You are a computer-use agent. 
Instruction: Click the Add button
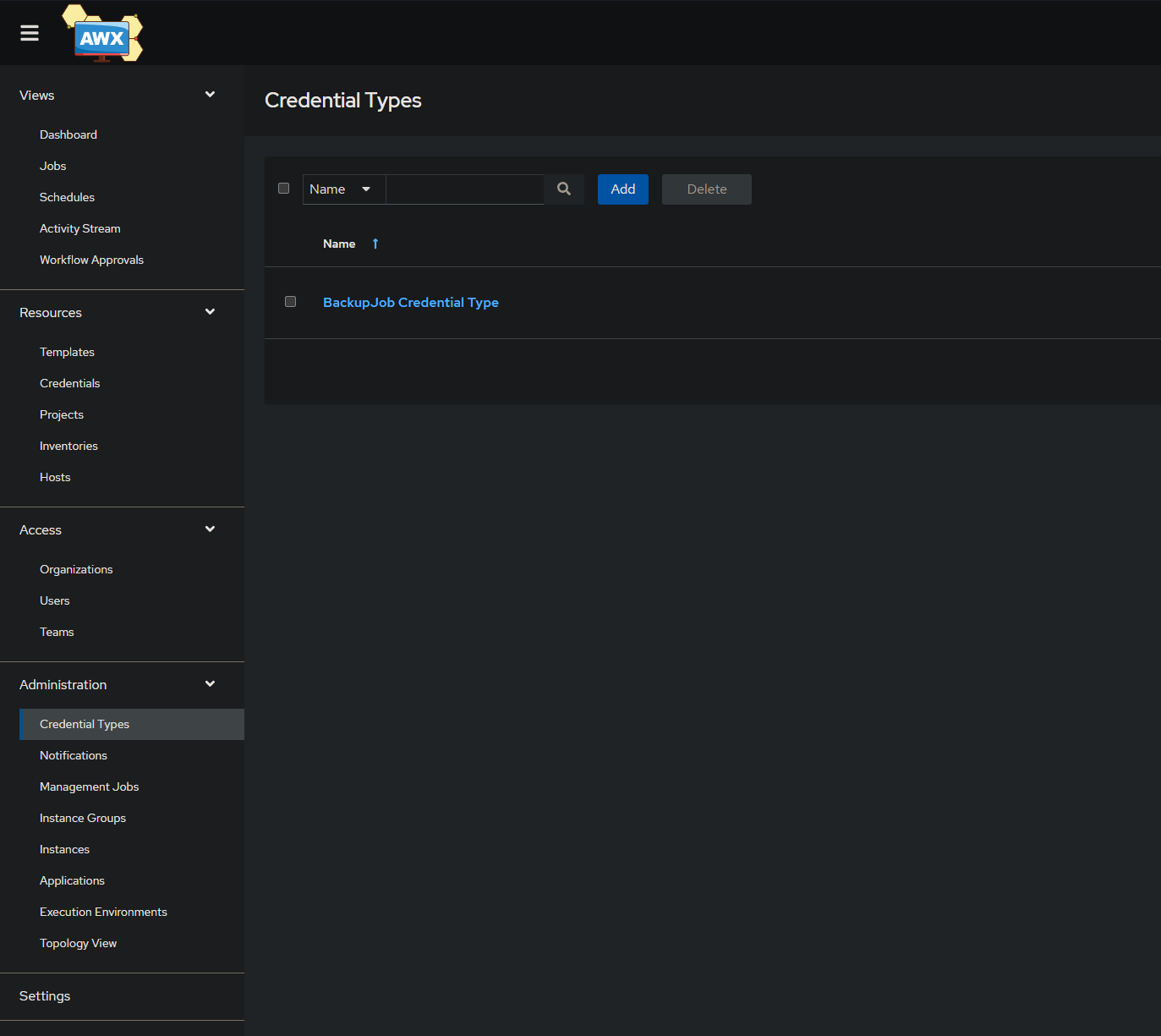[x=623, y=189]
